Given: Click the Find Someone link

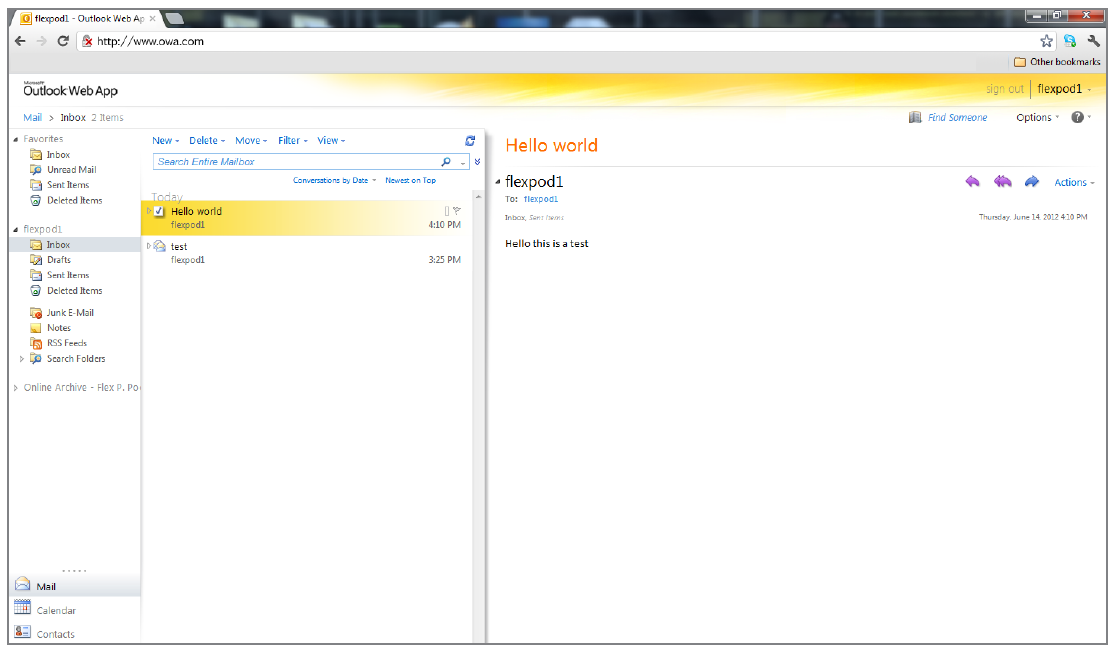Looking at the screenshot, I should coord(957,117).
